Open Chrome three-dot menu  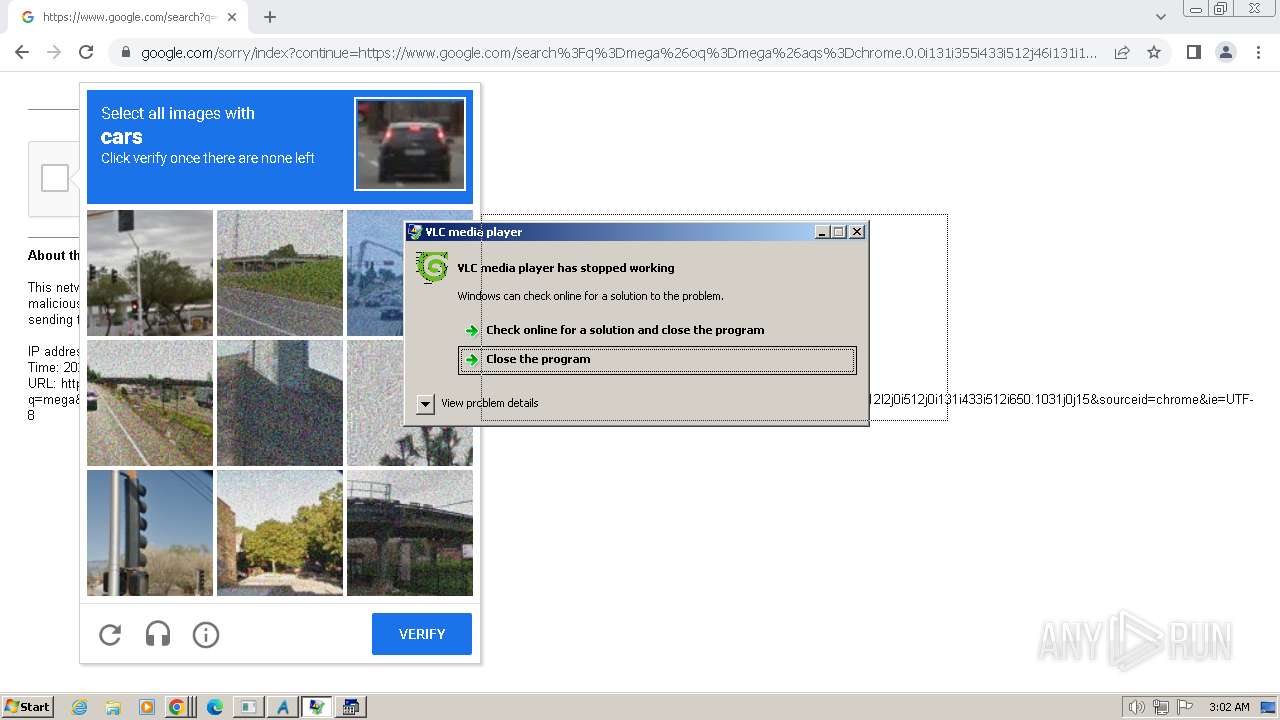1258,52
